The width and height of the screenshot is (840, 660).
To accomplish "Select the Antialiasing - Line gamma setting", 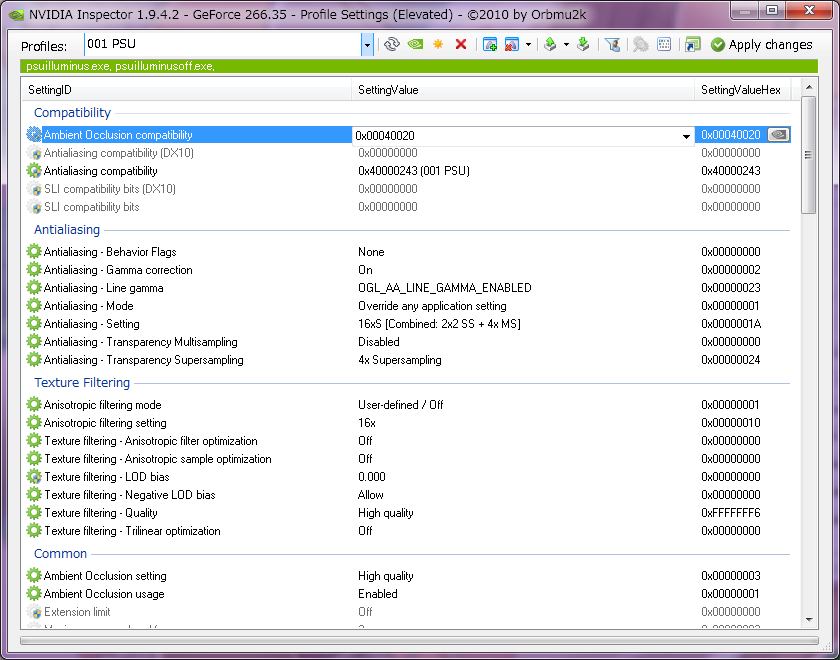I will click(x=408, y=288).
